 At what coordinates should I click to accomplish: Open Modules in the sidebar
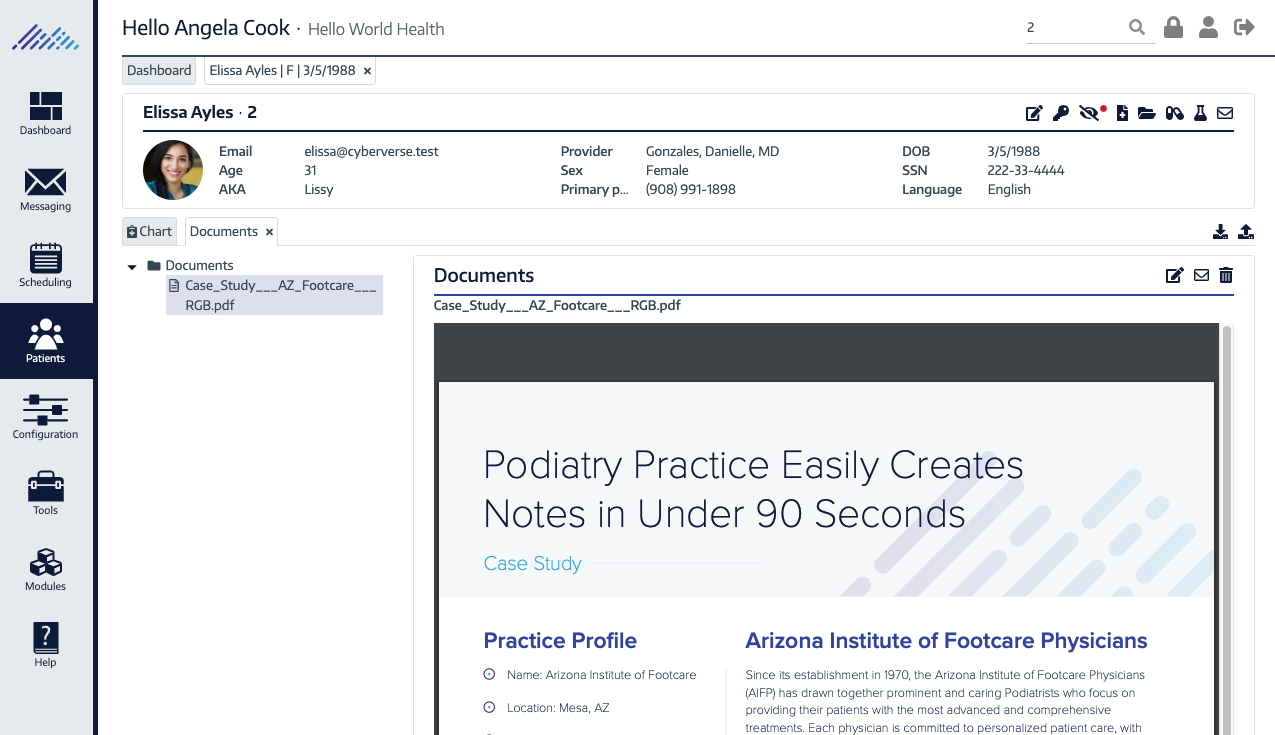click(x=46, y=570)
